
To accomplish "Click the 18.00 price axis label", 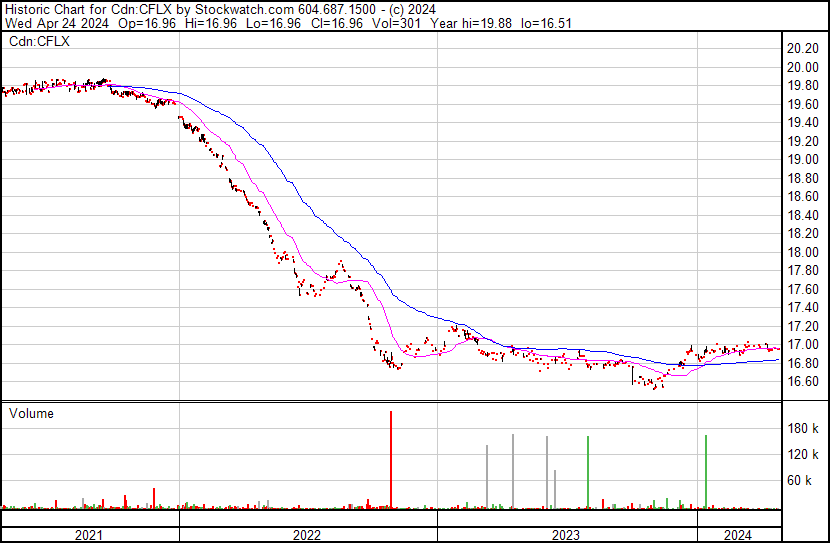I will point(803,252).
